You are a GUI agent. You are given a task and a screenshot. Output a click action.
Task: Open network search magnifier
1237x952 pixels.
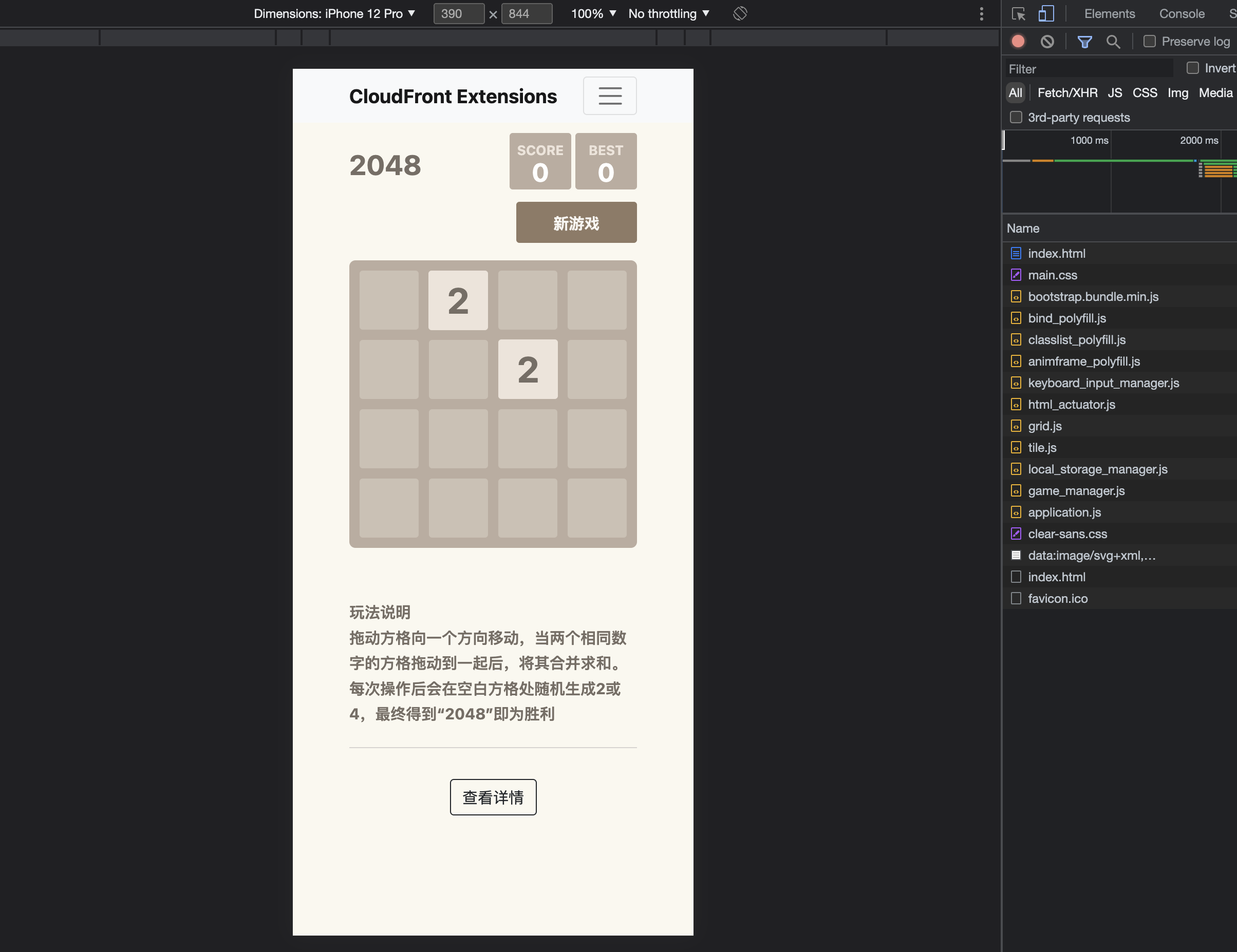tap(1113, 41)
